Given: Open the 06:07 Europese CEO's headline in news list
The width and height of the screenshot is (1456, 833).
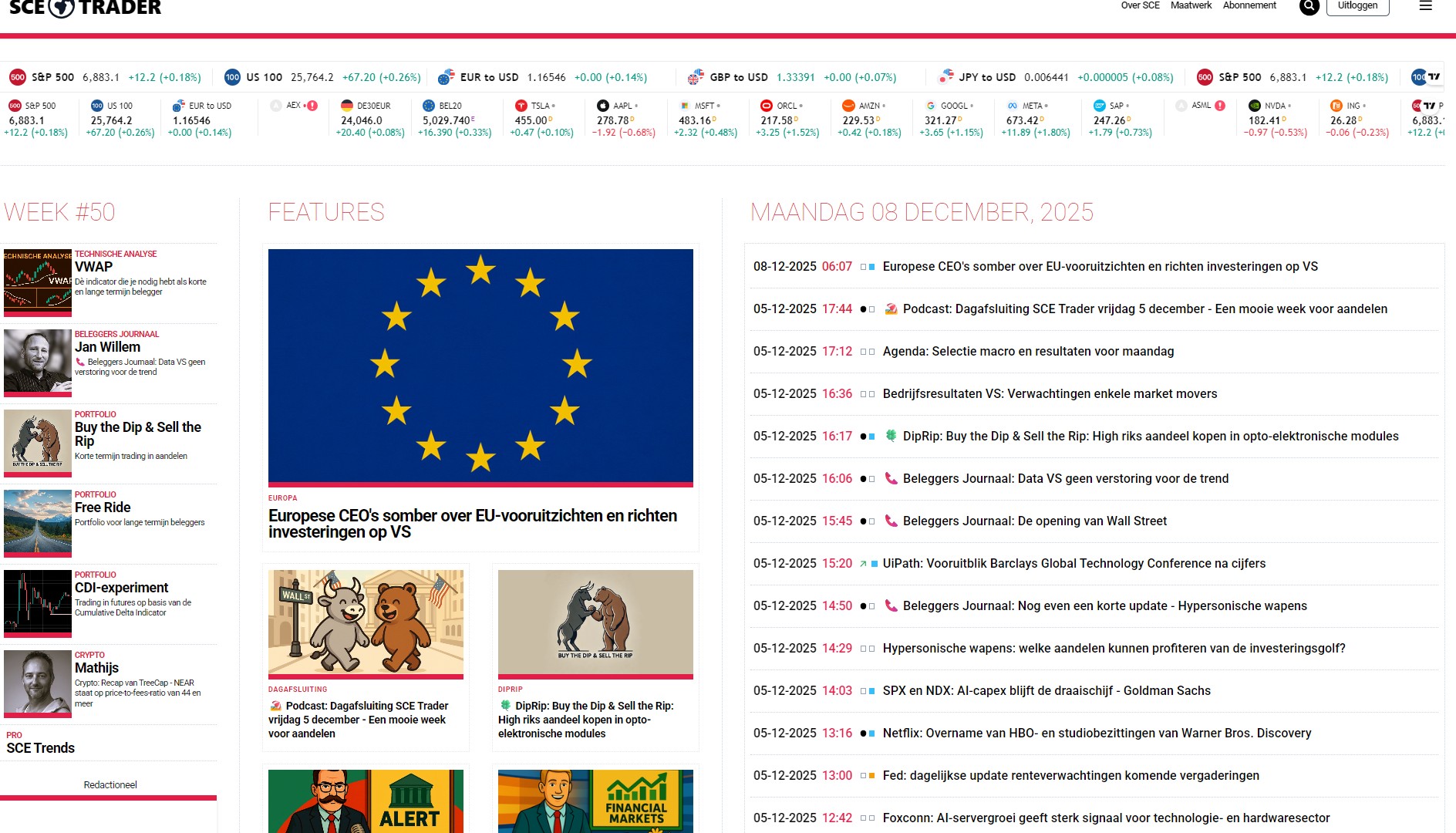Looking at the screenshot, I should [x=1100, y=267].
